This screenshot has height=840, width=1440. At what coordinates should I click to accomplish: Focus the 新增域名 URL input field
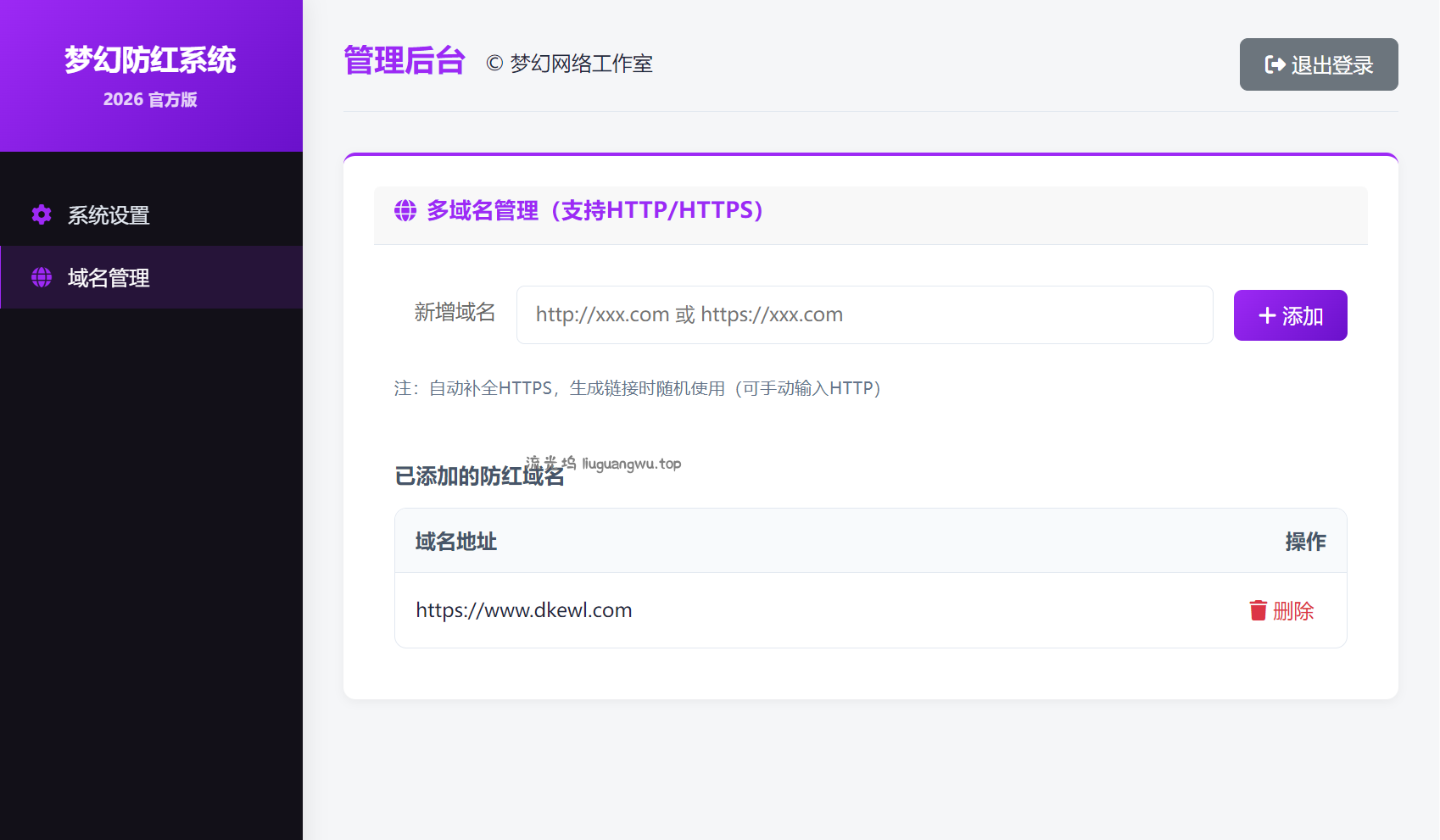tap(864, 315)
